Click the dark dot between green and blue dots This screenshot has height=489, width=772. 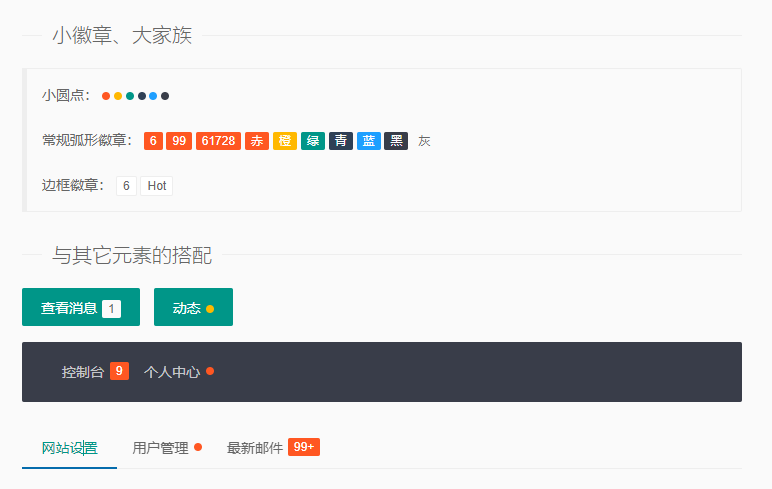[141, 96]
